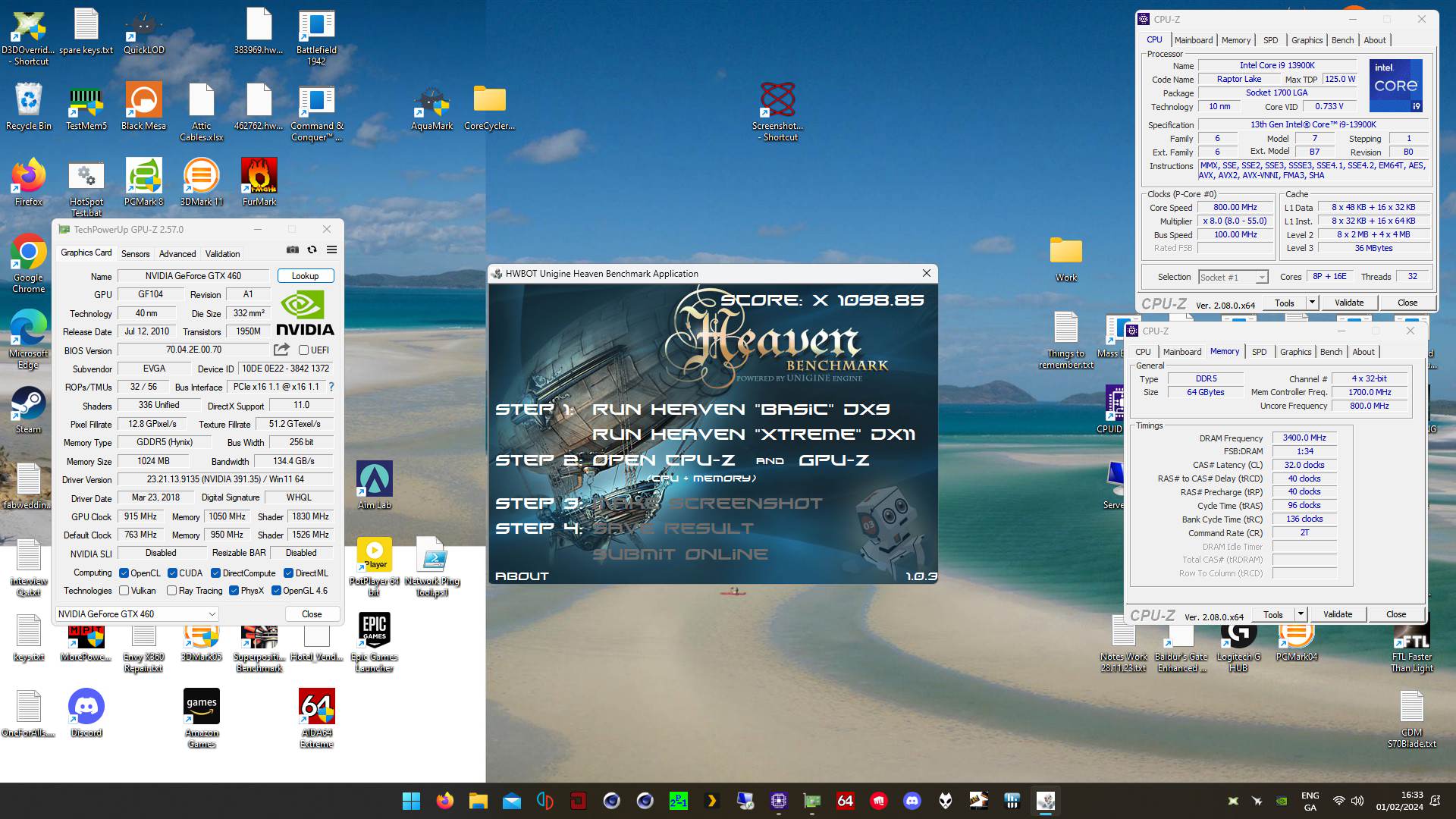
Task: Click Validate in upper CPU-Z window
Action: point(1349,303)
